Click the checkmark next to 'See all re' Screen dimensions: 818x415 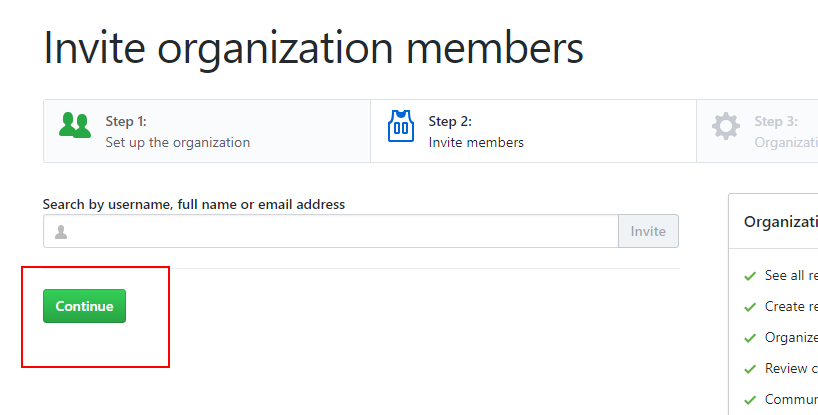pos(750,276)
